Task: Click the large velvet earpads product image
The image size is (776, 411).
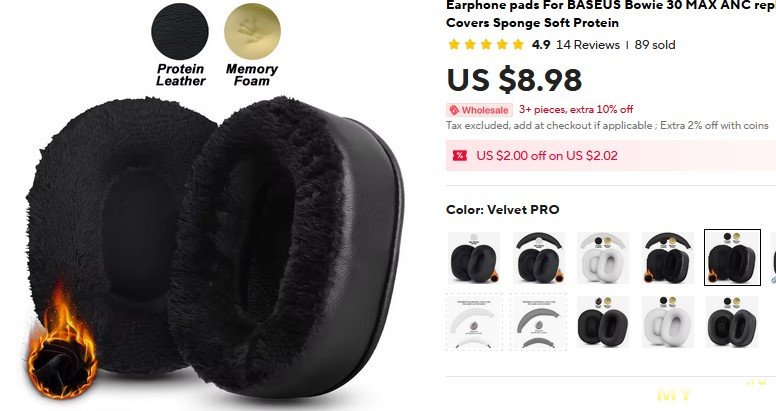Action: [x=215, y=248]
